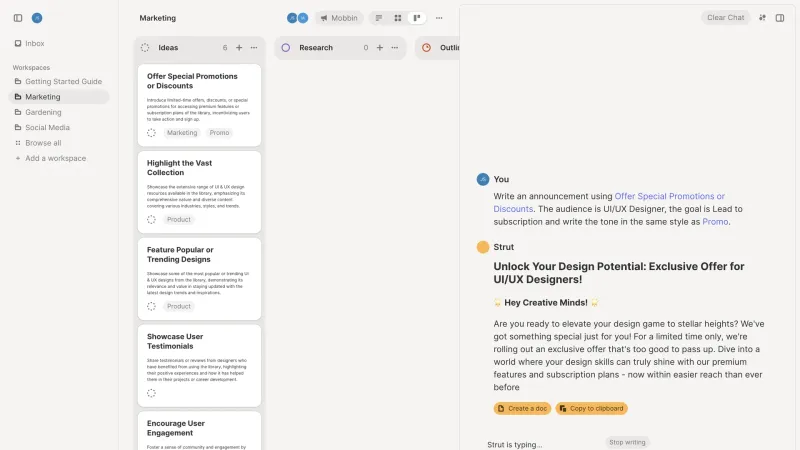This screenshot has height=450, width=800.
Task: Toggle status circle on Feature Popular Designs card
Action: tap(151, 306)
